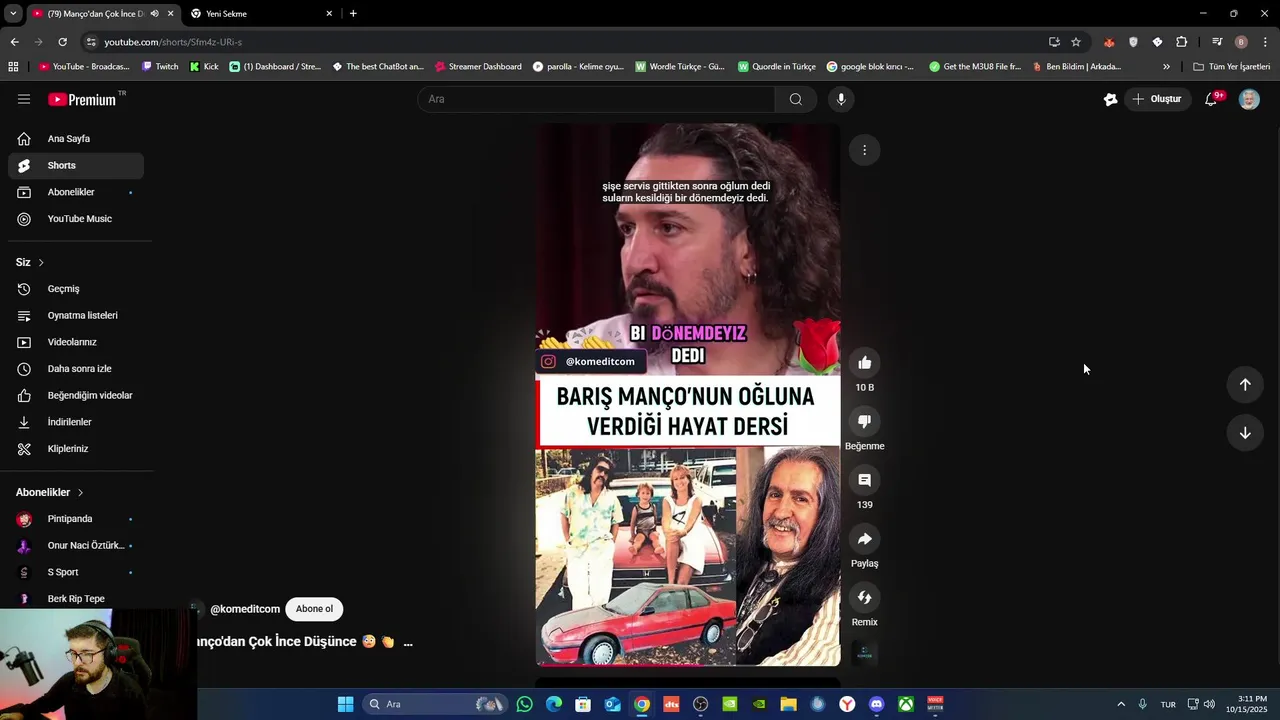Go back in browser history
The width and height of the screenshot is (1280, 720).
click(x=14, y=42)
